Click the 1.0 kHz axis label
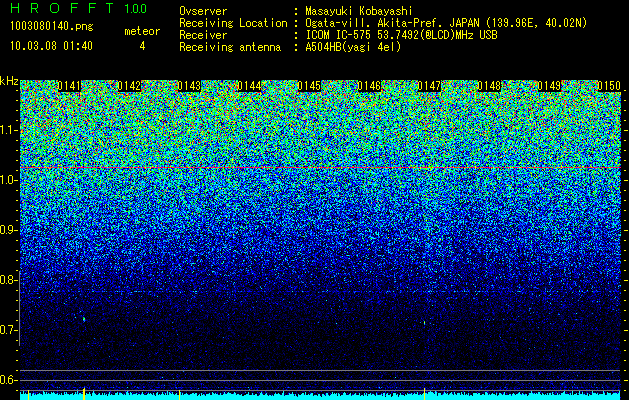This screenshot has height=400, width=629. pos(7,180)
